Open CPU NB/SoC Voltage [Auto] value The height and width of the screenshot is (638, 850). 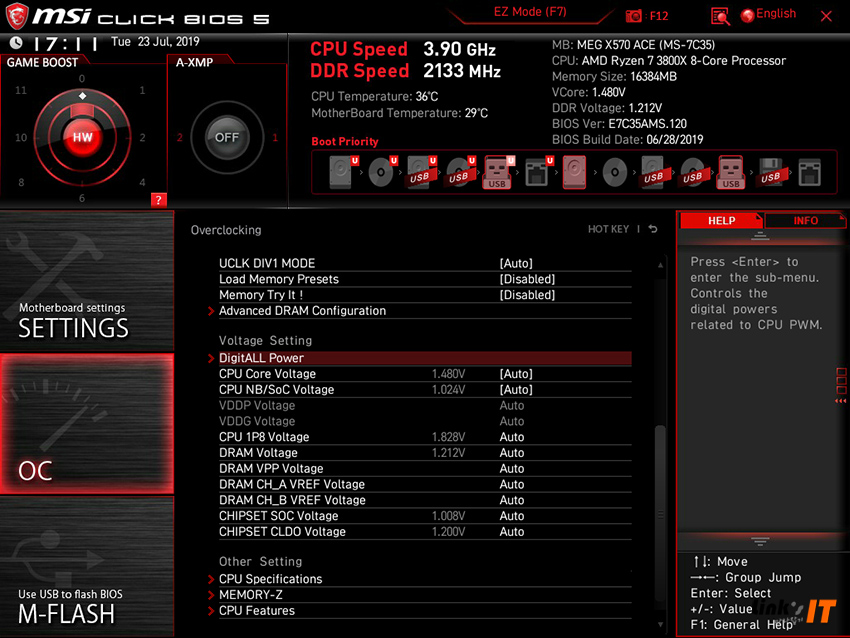[x=516, y=389]
